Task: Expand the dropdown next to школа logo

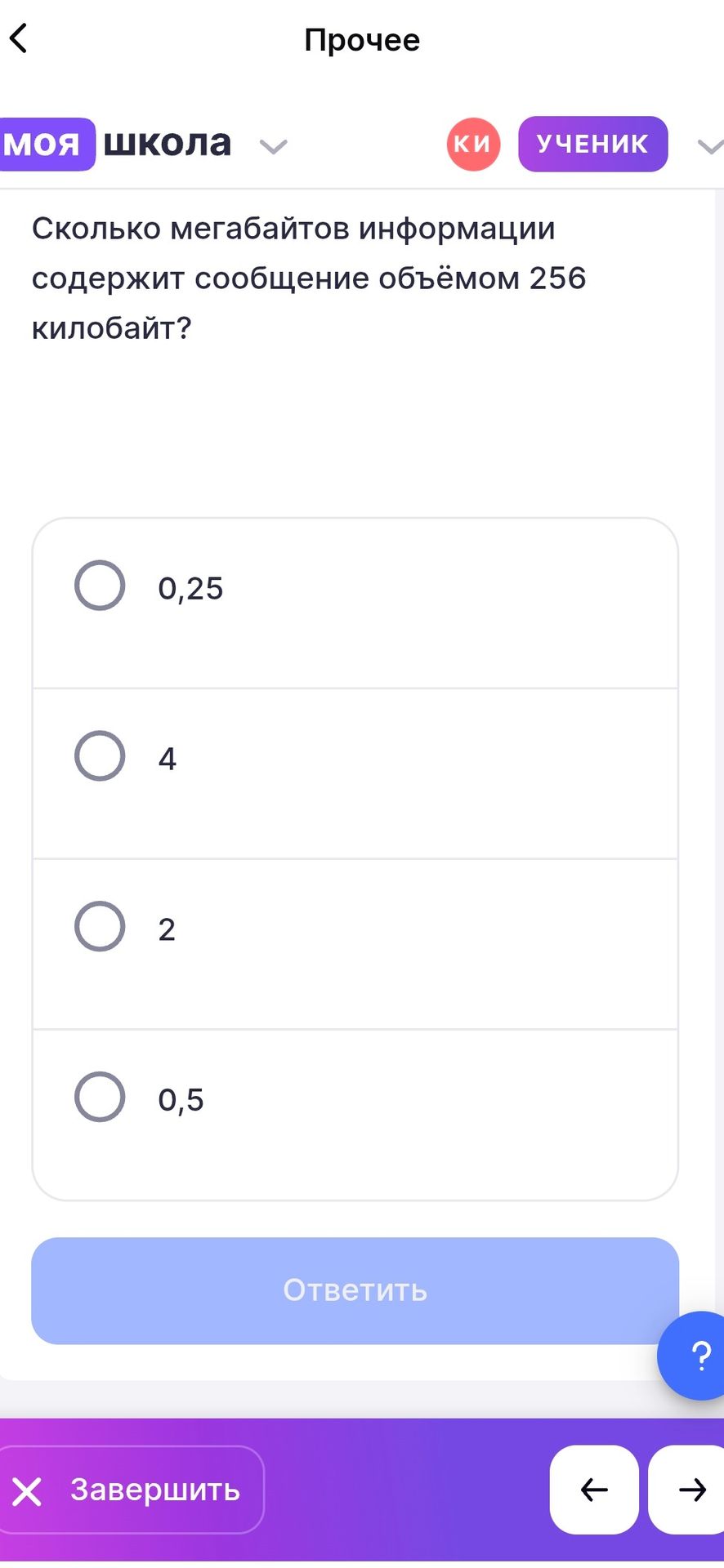Action: point(273,146)
